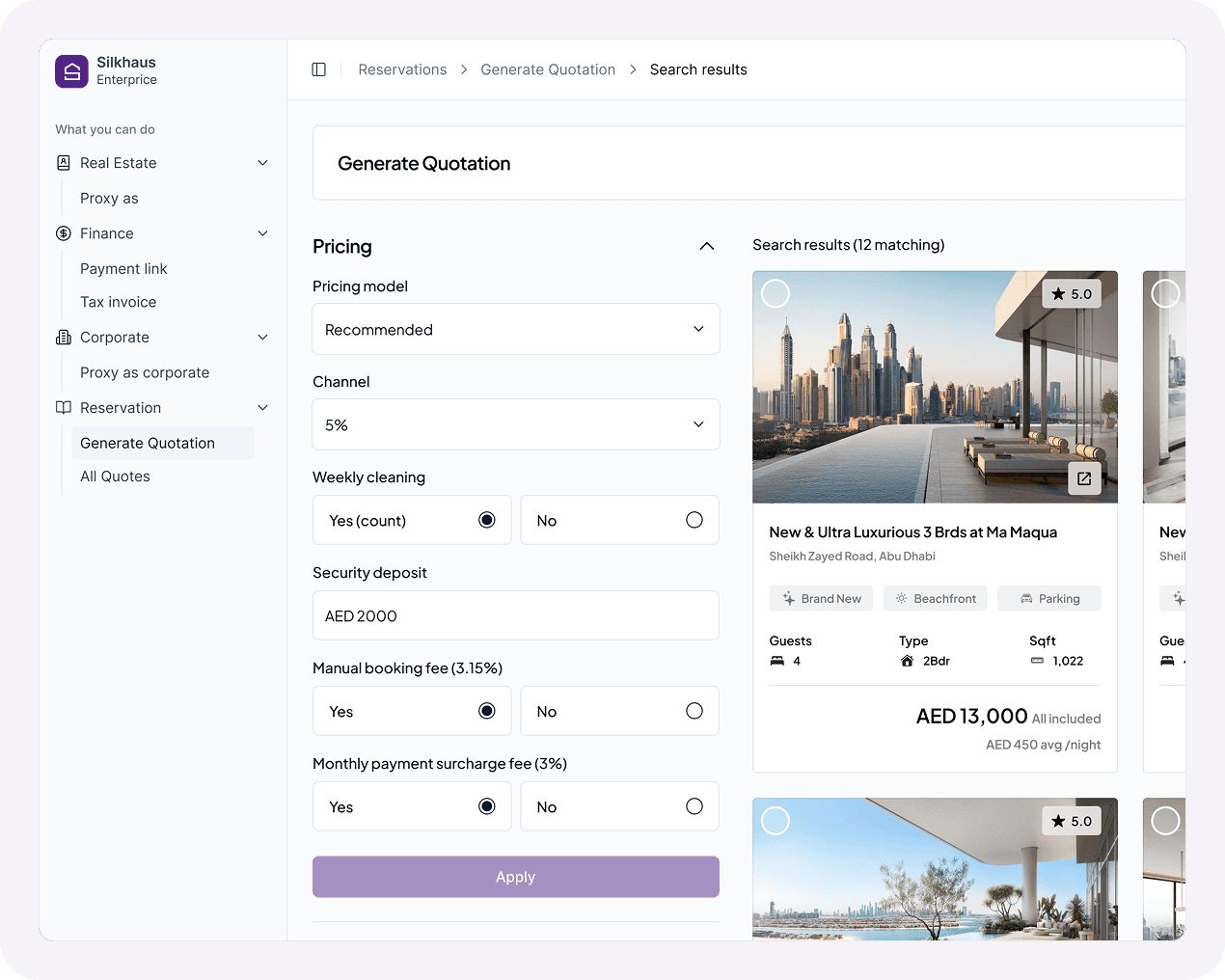Click Sheikh Zayed Road, Abu Dhabi address
This screenshot has height=980, width=1225.
coord(852,557)
